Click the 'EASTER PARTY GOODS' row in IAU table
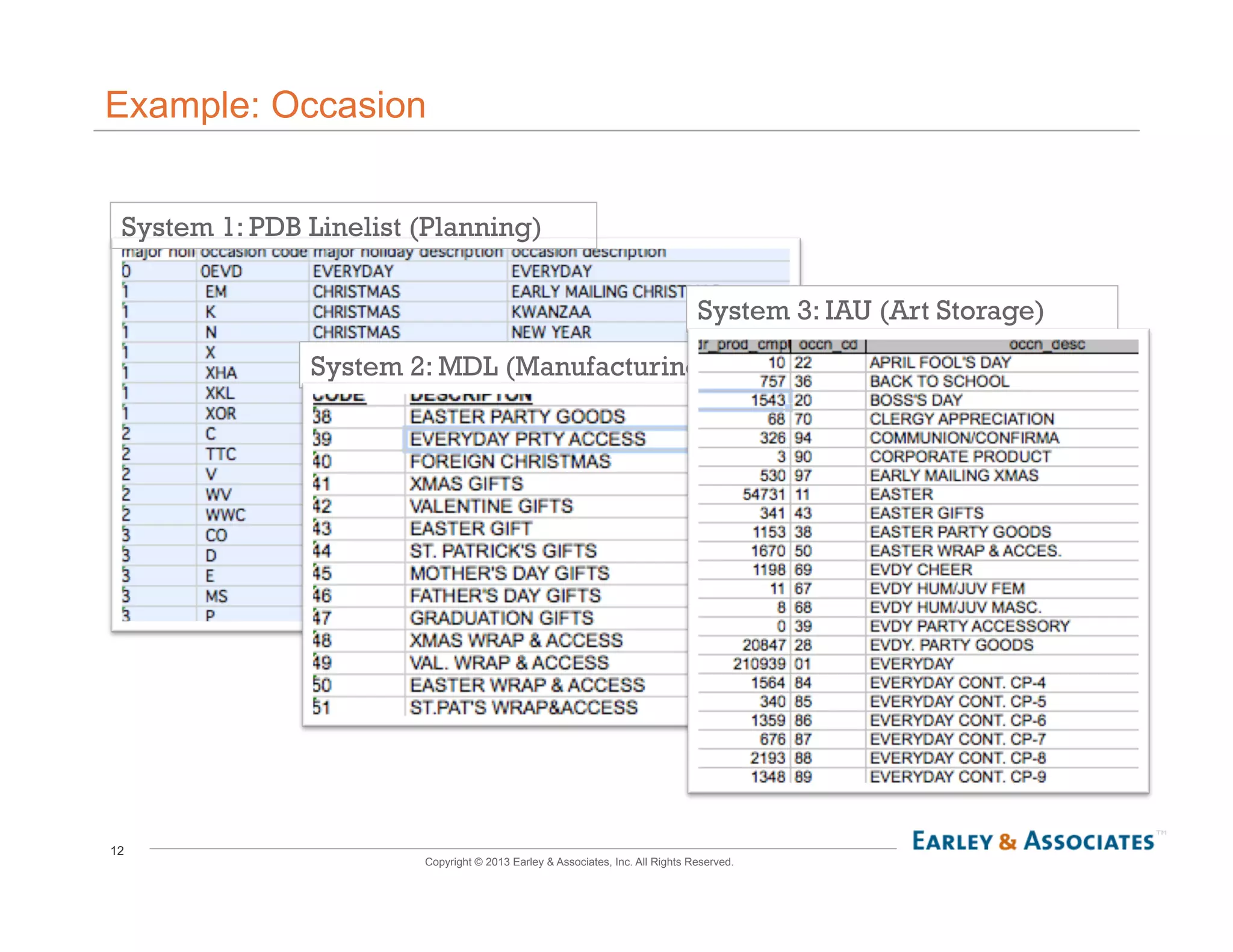1233x952 pixels. pos(918,532)
